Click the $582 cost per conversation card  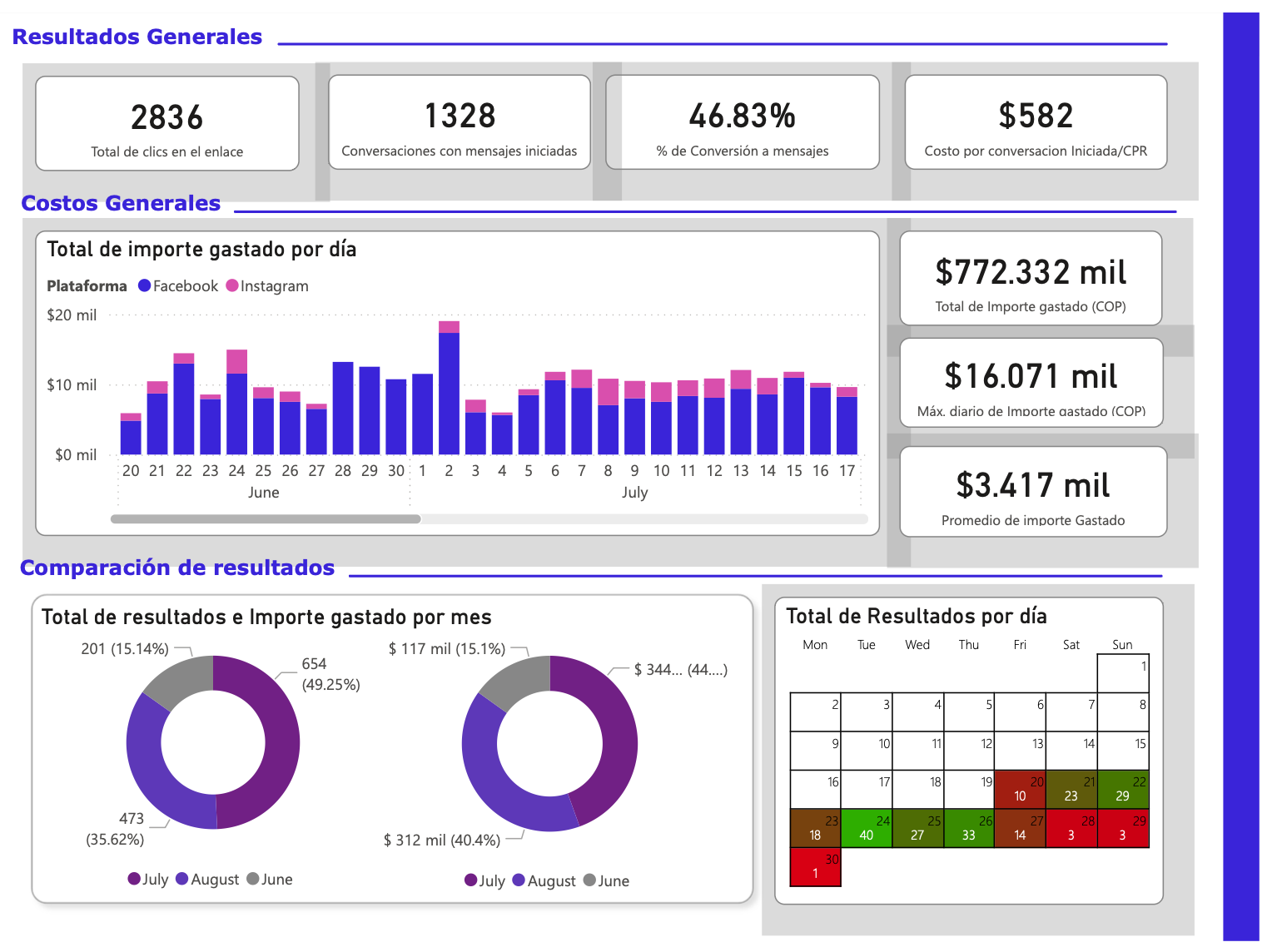tap(1036, 123)
